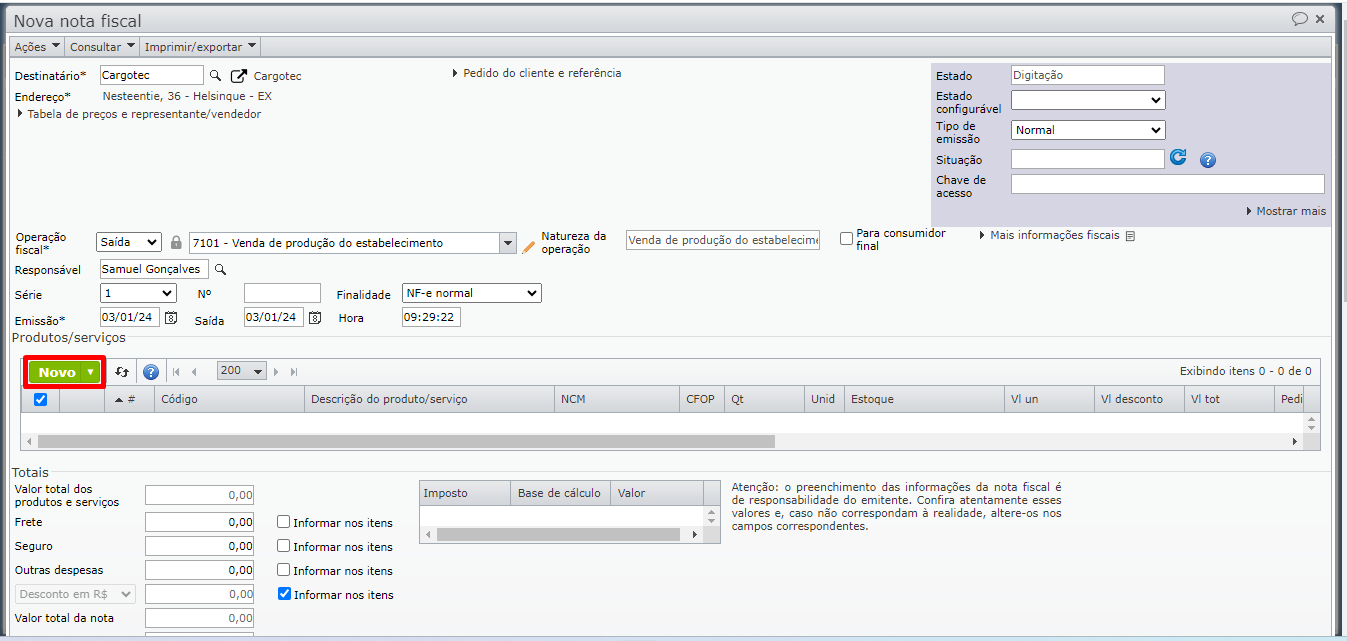This screenshot has width=1347, height=641.
Task: Click the Estoque column header
Action: click(924, 399)
